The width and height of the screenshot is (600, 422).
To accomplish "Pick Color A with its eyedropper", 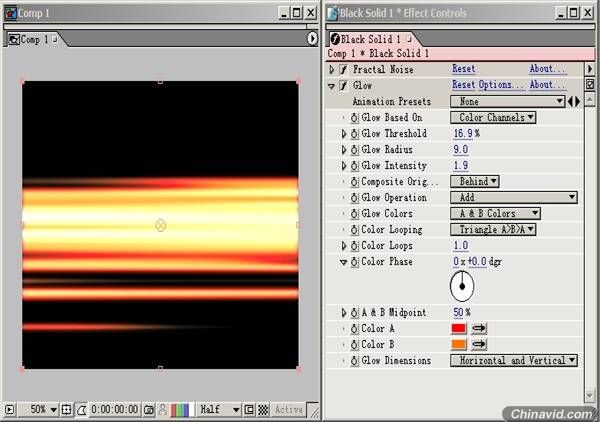I will [479, 328].
